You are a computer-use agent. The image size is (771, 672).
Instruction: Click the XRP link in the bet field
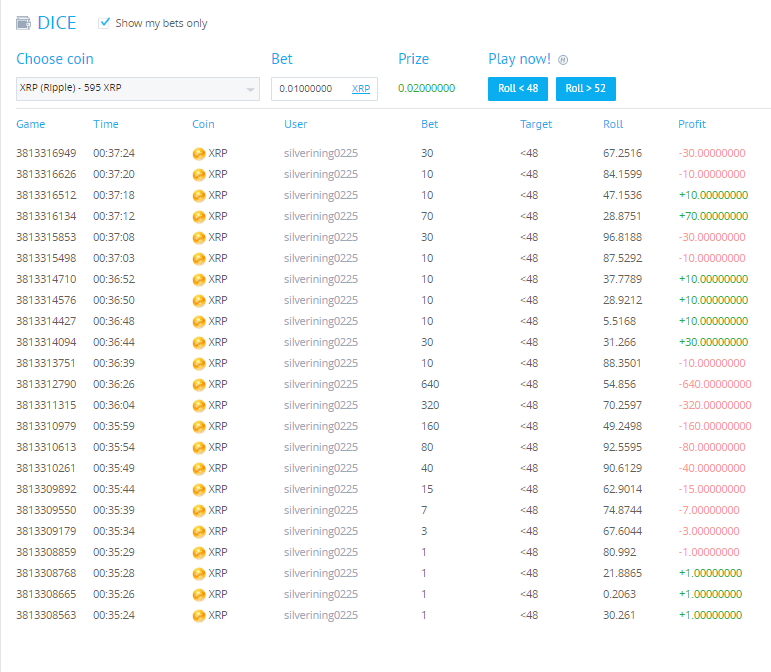(360, 89)
